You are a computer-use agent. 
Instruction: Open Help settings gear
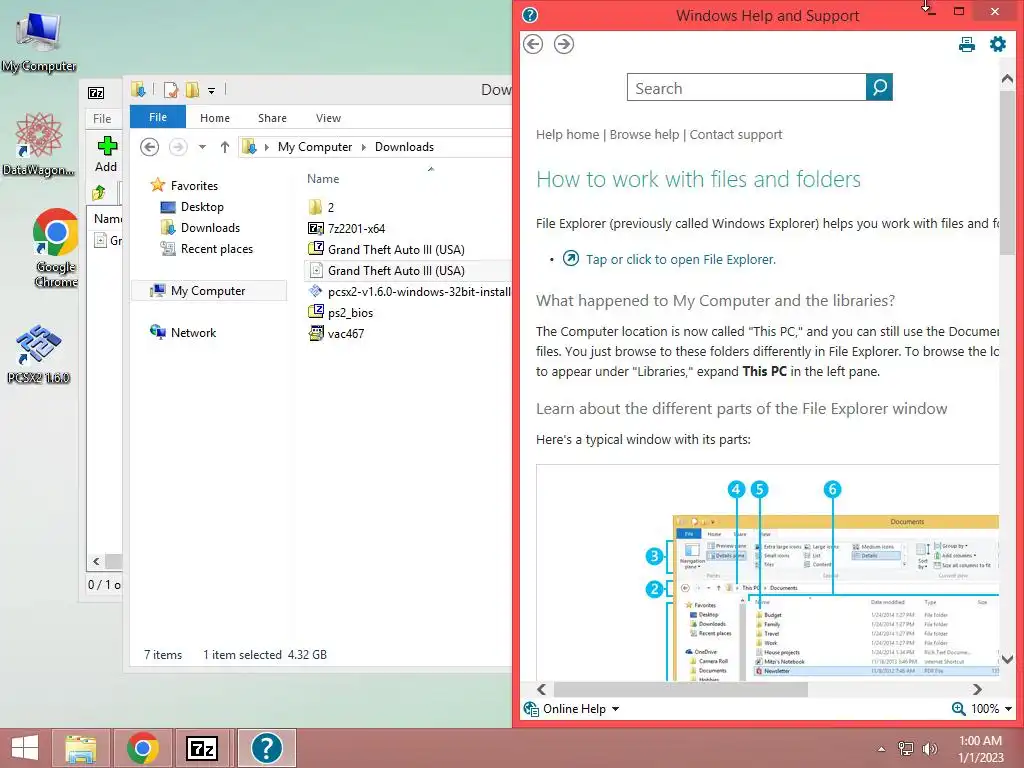(x=998, y=44)
